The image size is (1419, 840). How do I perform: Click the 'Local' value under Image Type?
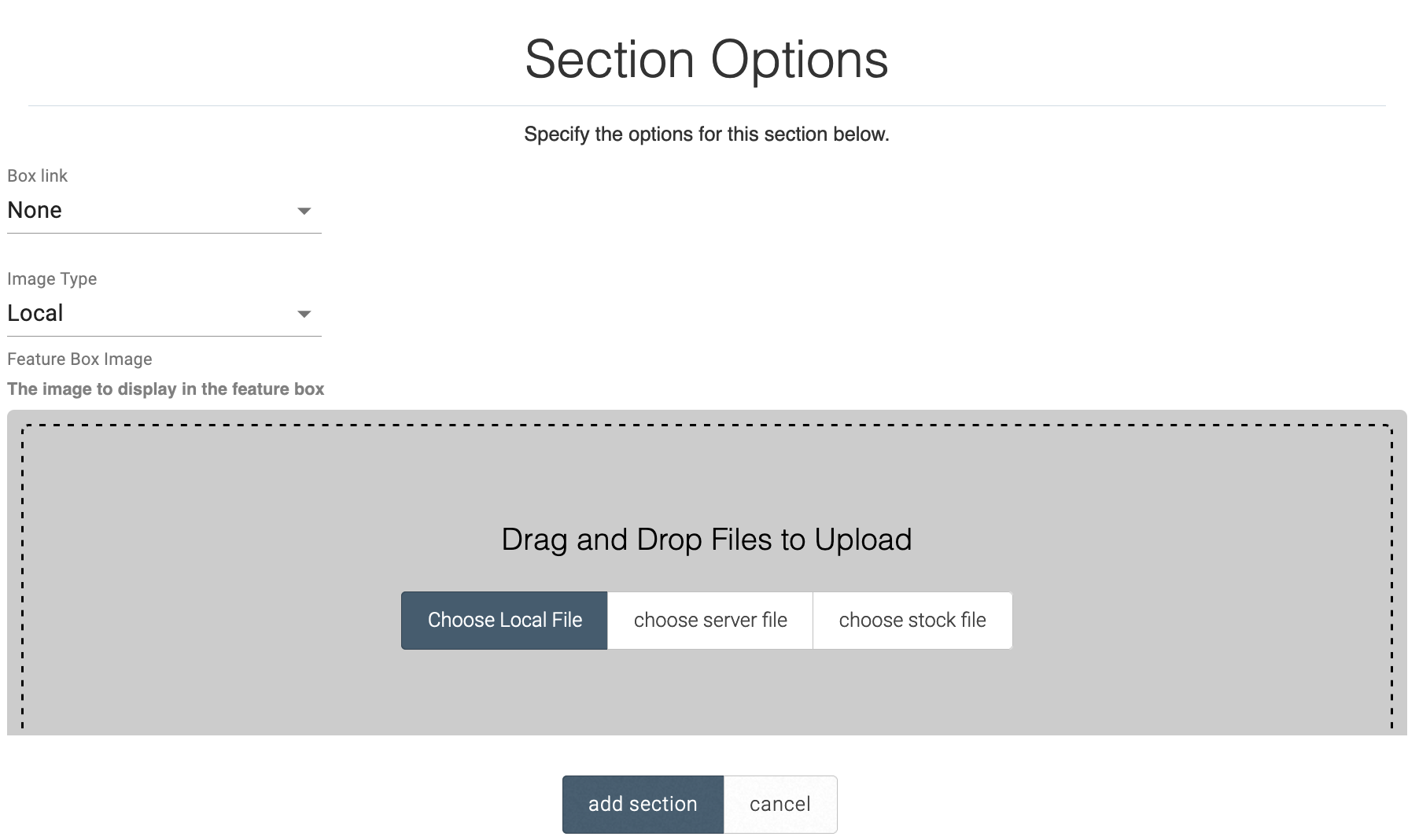(x=35, y=313)
